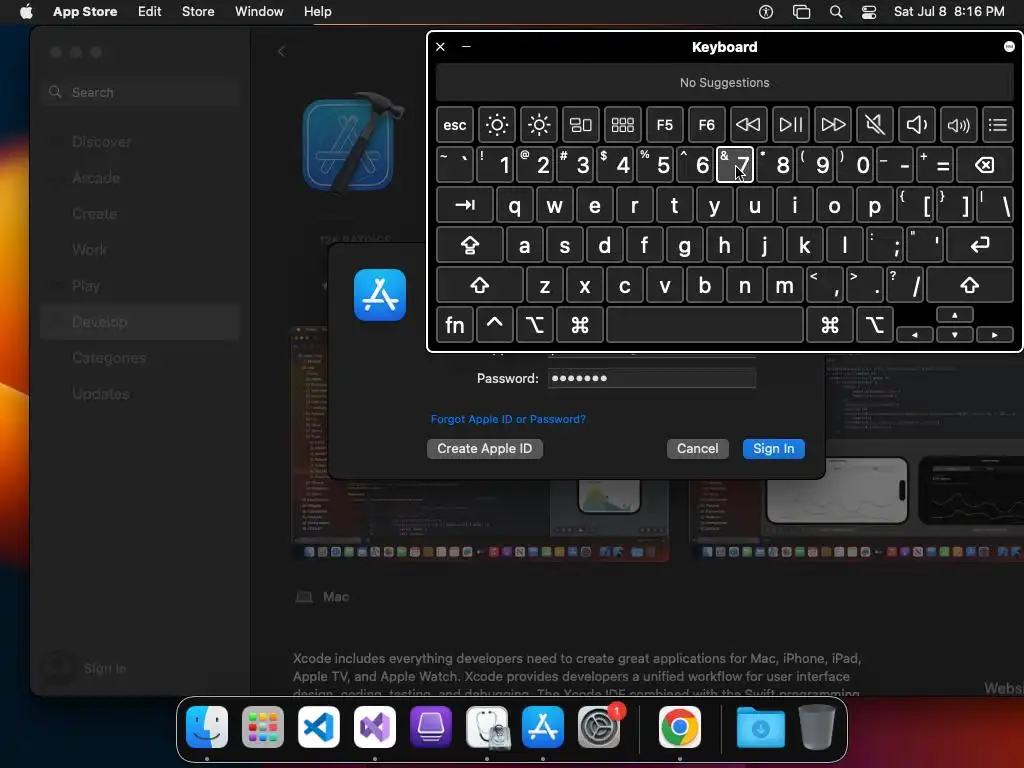
Task: Toggle the fn key
Action: point(455,325)
